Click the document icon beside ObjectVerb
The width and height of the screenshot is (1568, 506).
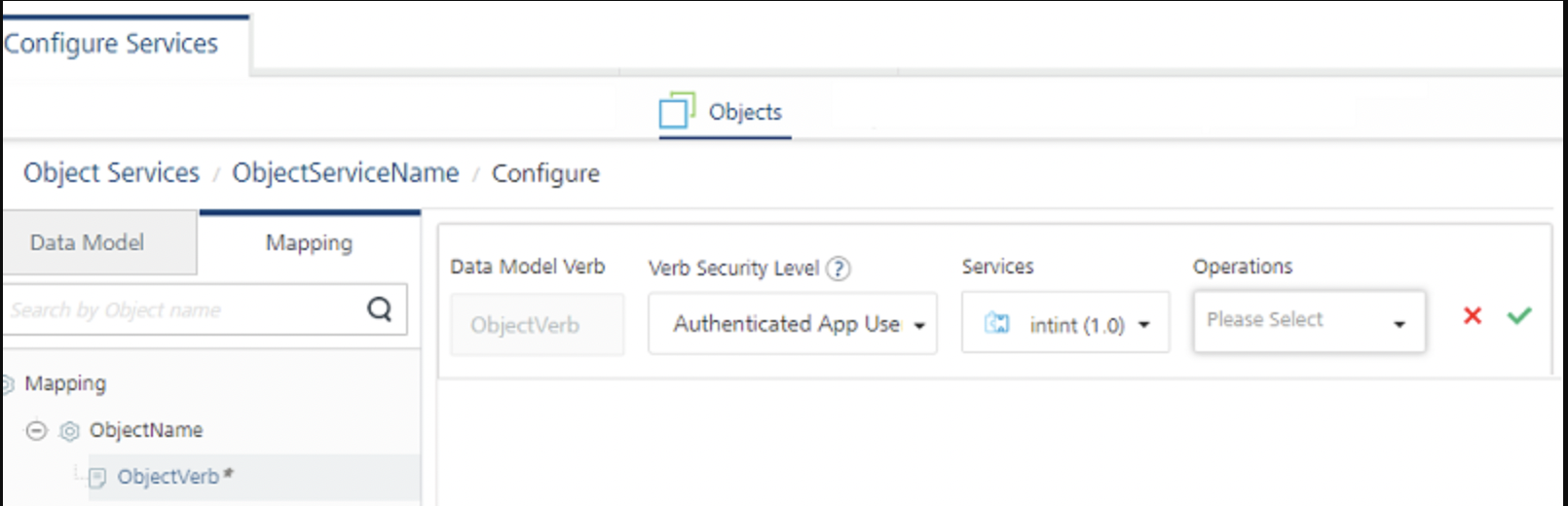97,477
